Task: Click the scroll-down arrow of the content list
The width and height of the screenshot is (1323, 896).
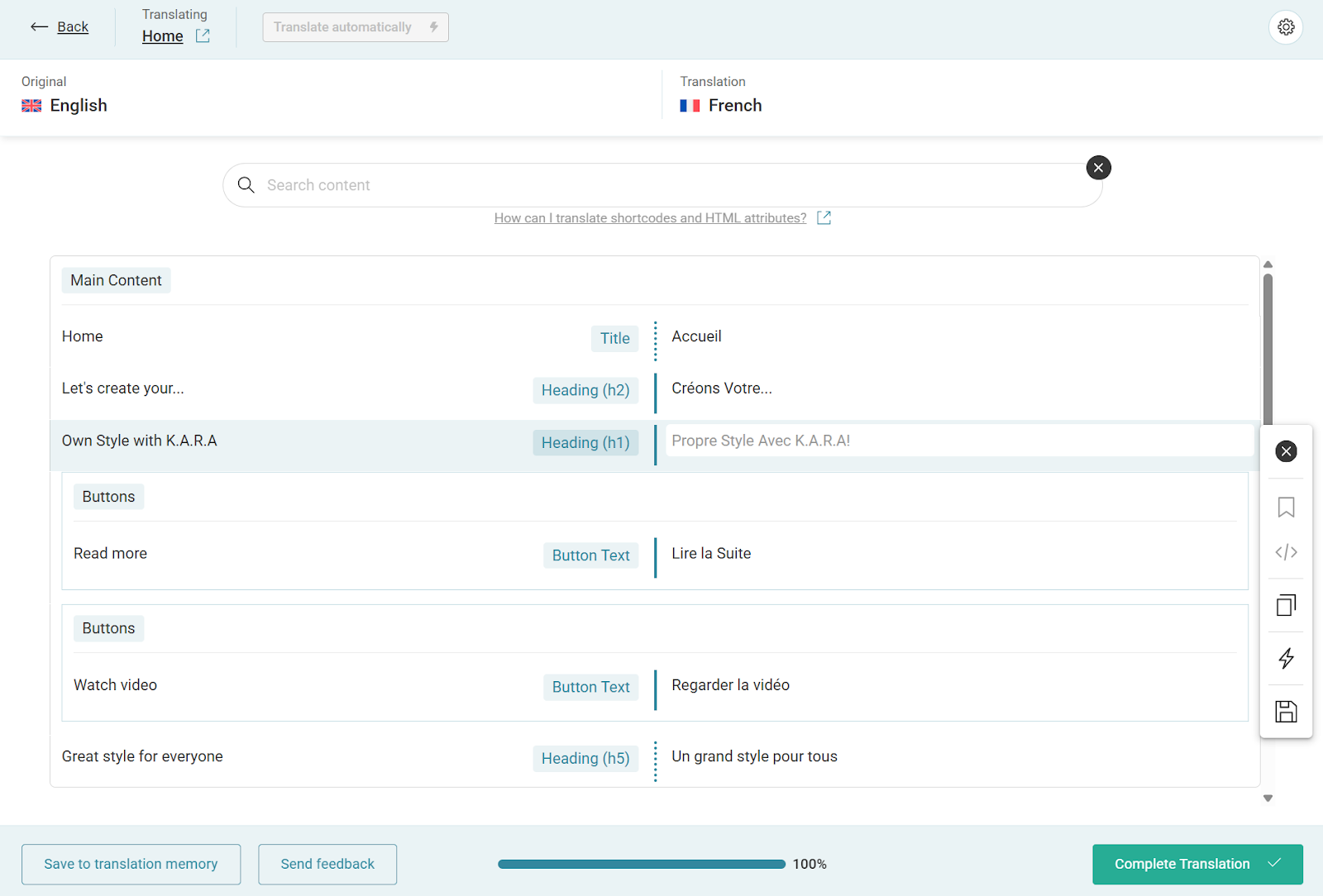Action: coord(1268,798)
